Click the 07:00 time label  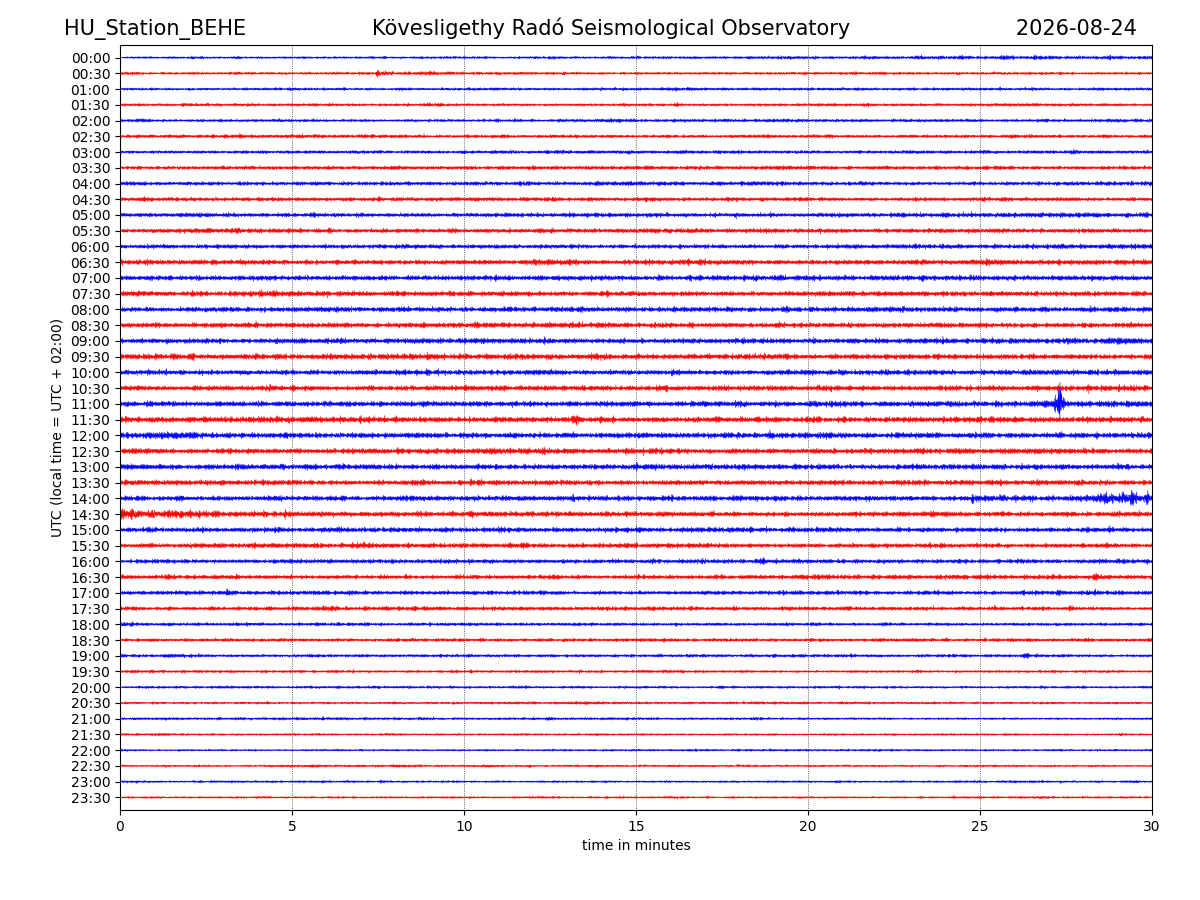pyautogui.click(x=91, y=278)
